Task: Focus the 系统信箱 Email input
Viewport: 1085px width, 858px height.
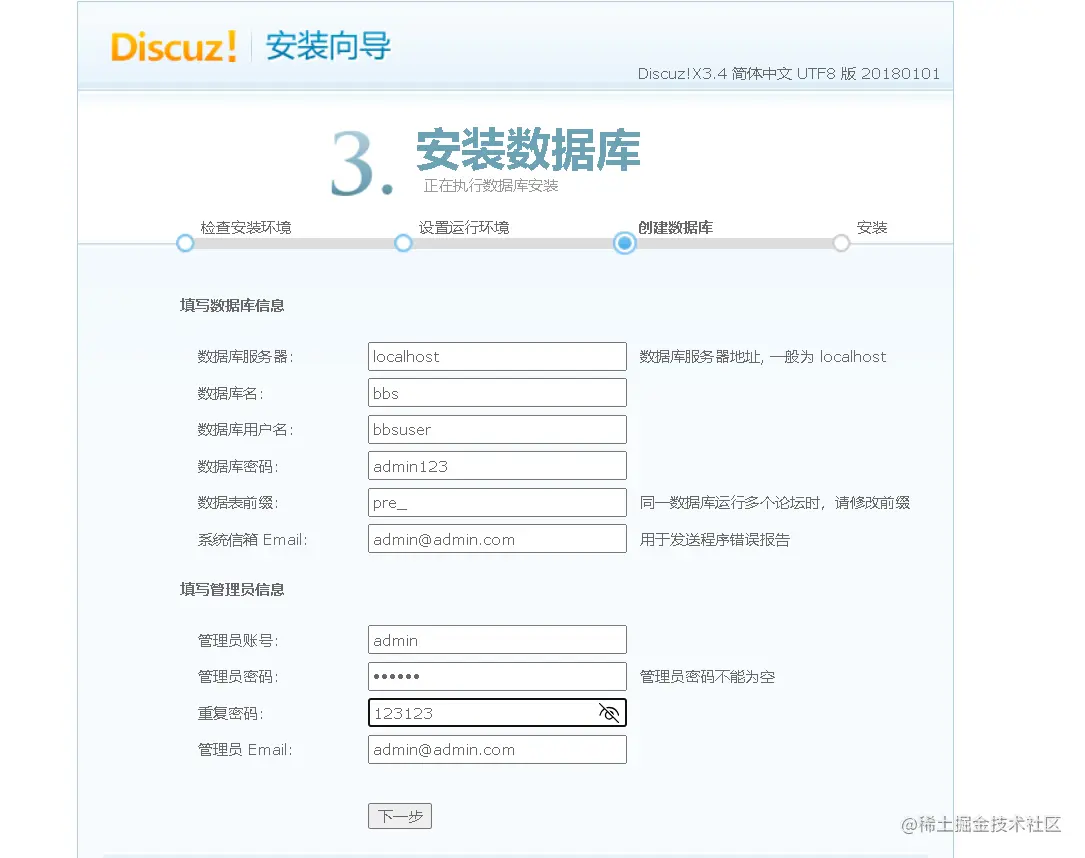Action: click(497, 539)
